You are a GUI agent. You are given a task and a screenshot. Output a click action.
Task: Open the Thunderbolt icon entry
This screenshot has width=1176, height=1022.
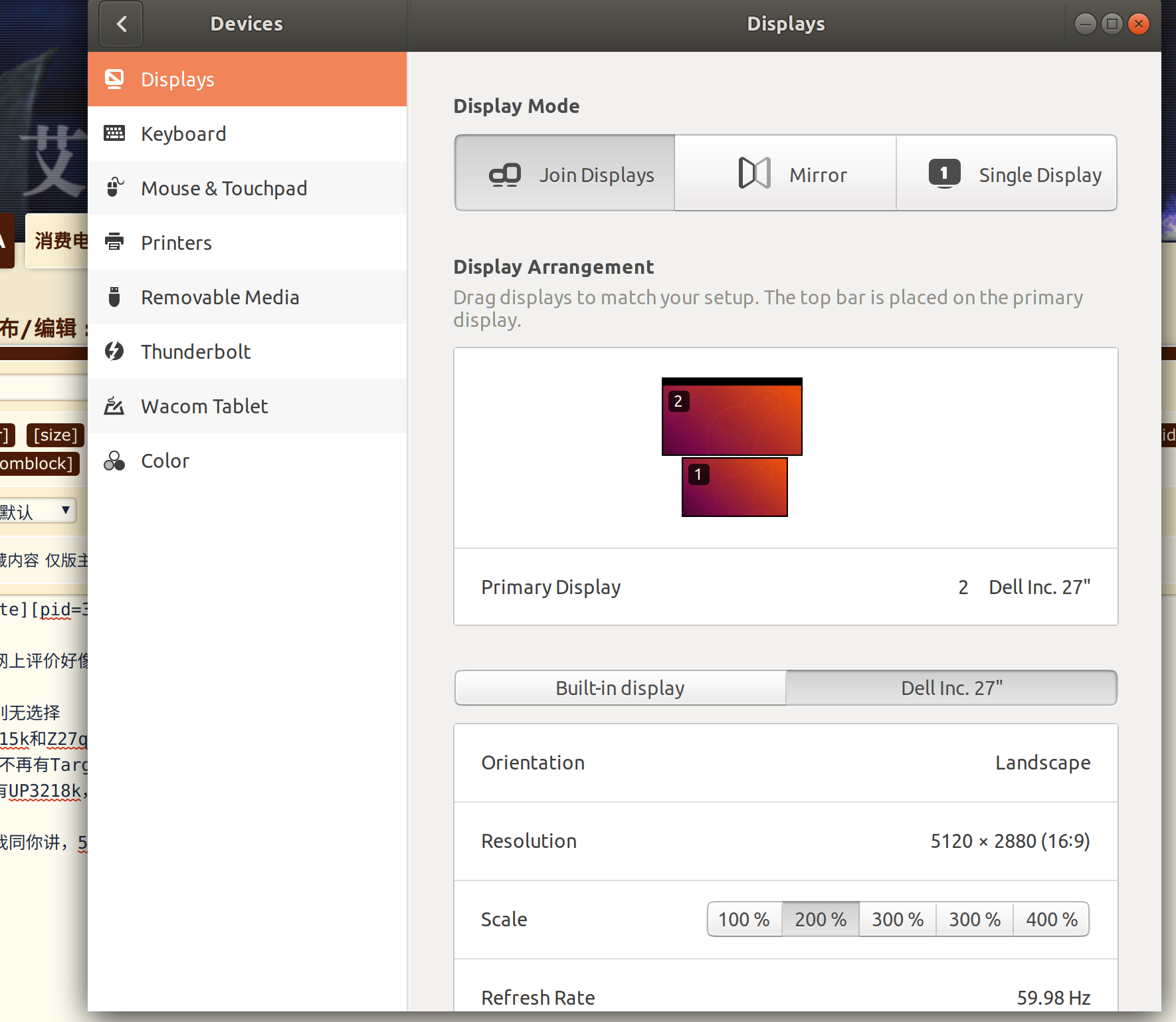(x=114, y=351)
